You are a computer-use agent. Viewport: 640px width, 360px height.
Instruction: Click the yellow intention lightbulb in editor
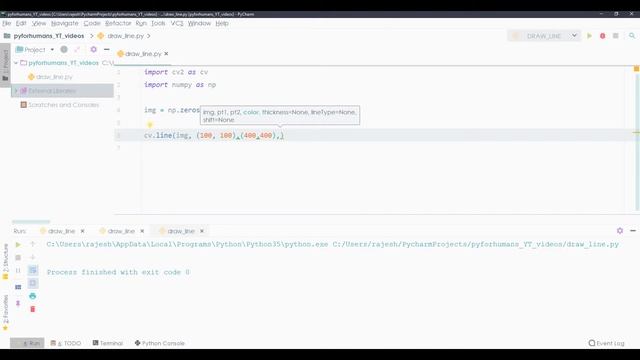click(x=150, y=124)
